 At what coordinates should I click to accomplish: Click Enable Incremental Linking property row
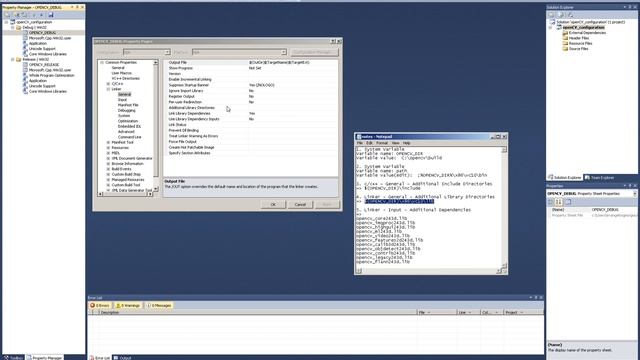251,79
